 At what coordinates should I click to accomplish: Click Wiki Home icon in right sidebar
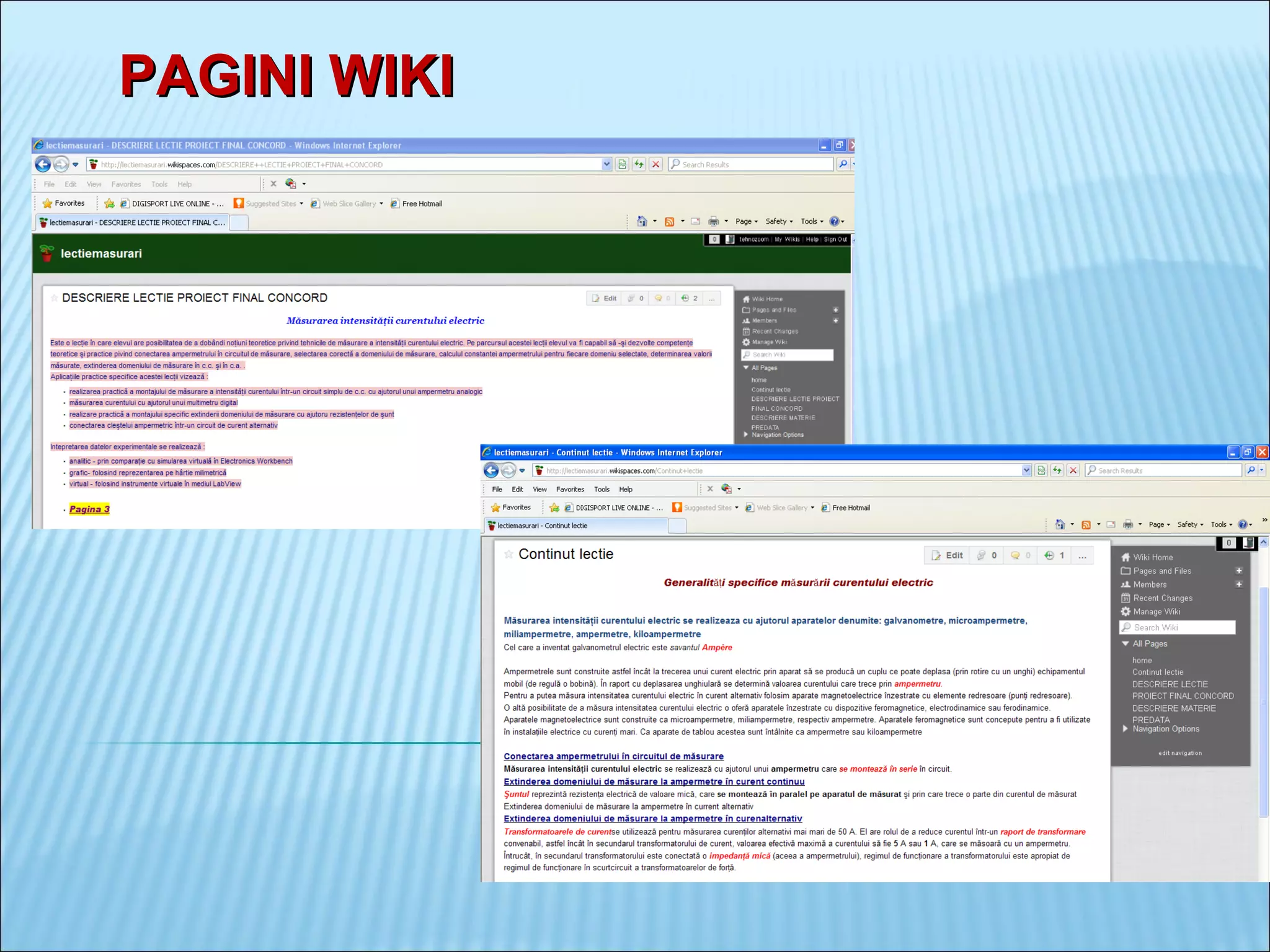point(1126,557)
